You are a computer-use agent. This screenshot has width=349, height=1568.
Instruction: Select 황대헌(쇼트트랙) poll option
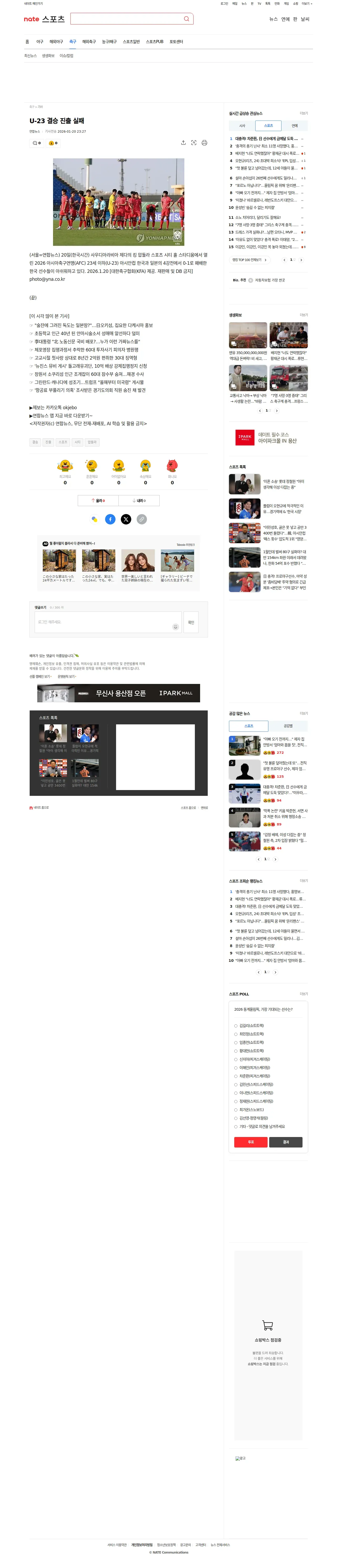pyautogui.click(x=236, y=1051)
